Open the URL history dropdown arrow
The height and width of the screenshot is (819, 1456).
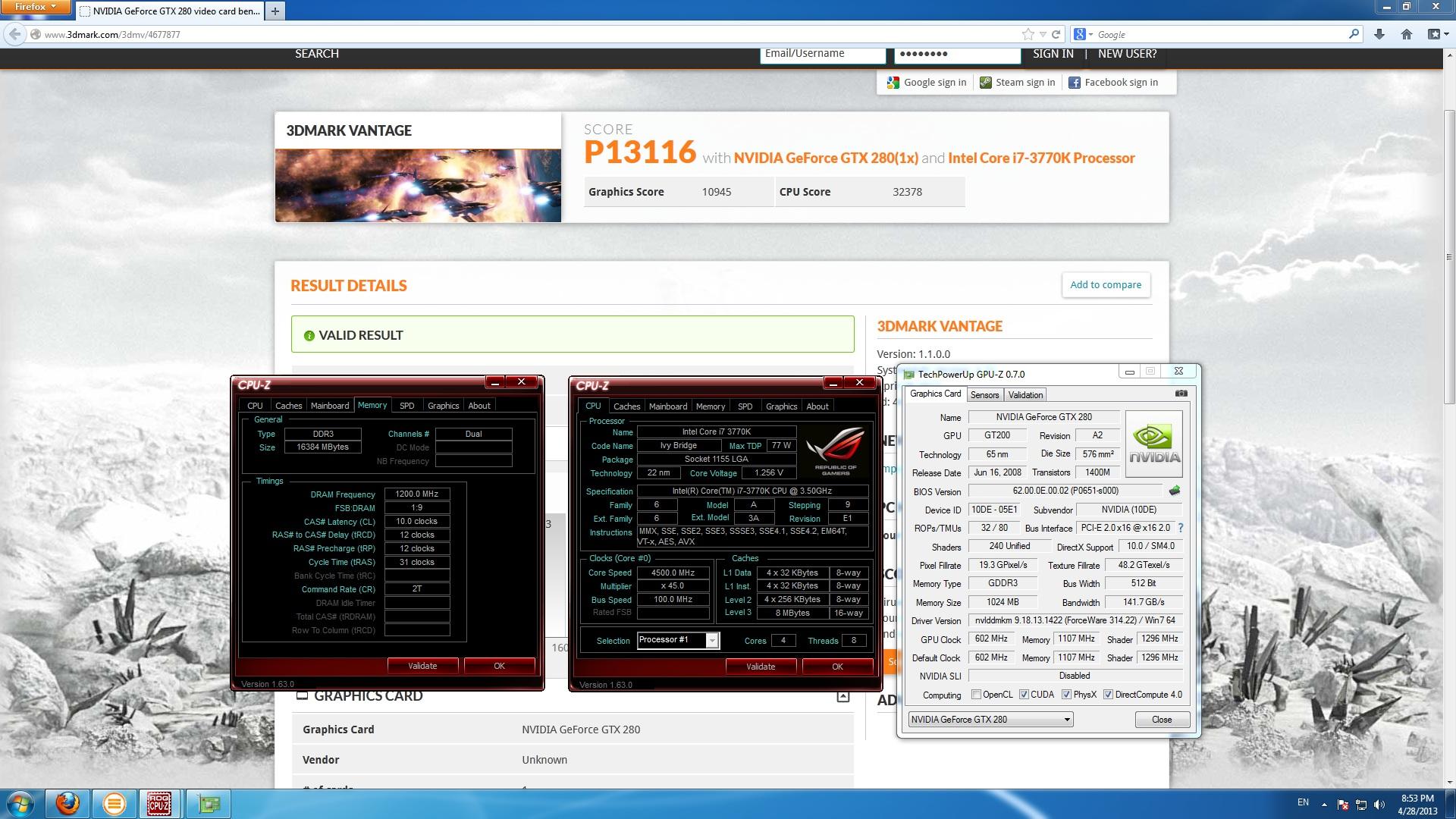tap(1043, 34)
